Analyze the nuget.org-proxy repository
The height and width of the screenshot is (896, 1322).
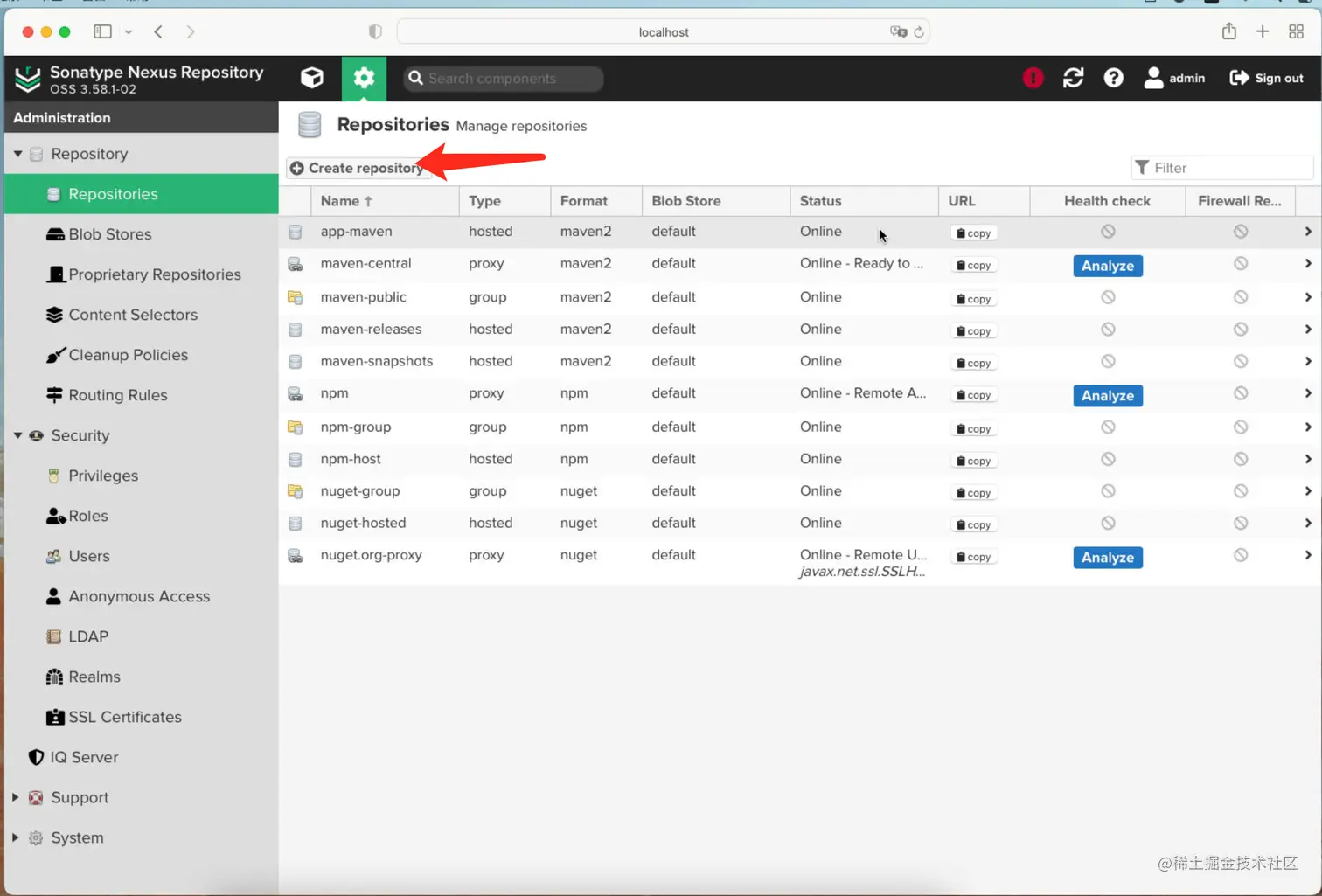click(1108, 558)
